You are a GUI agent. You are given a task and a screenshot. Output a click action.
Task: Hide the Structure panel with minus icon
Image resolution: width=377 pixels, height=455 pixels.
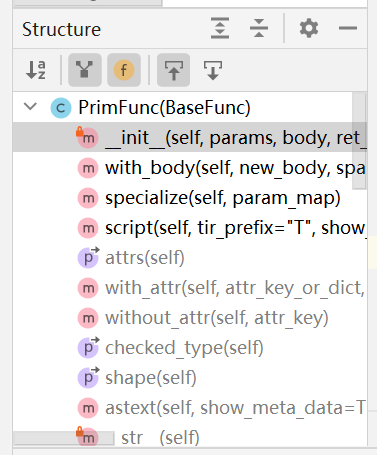pyautogui.click(x=348, y=28)
